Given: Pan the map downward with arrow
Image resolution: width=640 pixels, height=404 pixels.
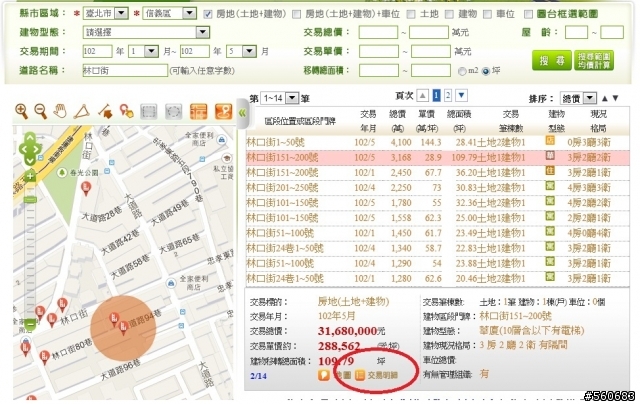Looking at the screenshot, I should point(30,160).
